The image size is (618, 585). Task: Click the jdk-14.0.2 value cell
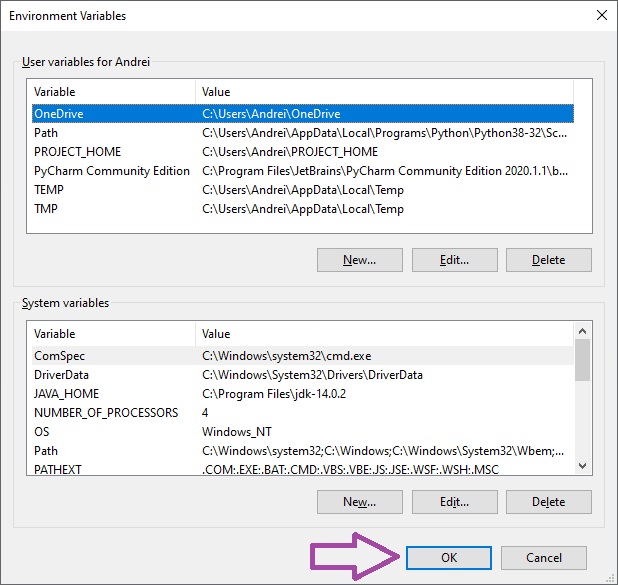tap(274, 394)
